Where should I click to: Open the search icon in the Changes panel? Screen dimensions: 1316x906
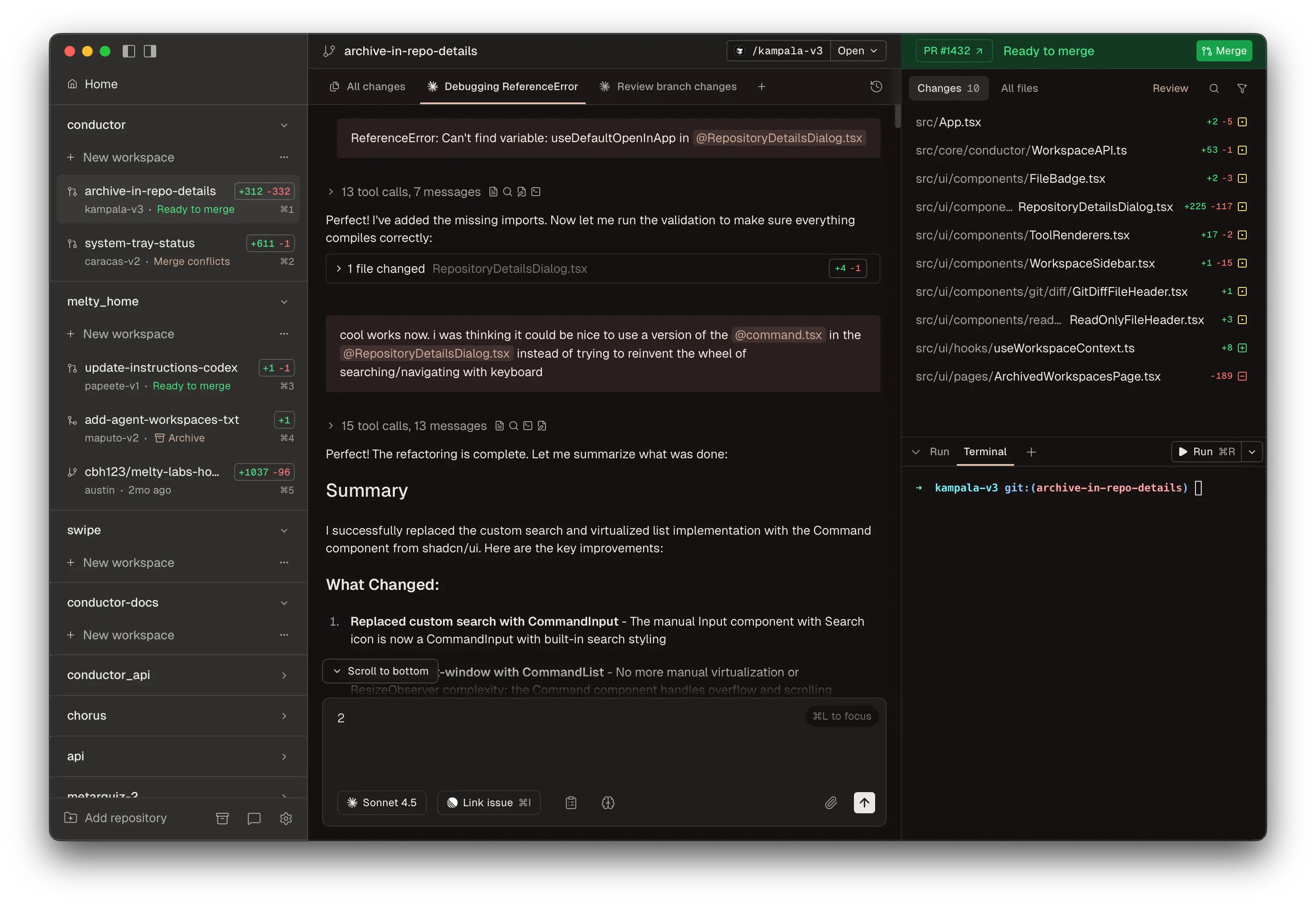[1213, 88]
